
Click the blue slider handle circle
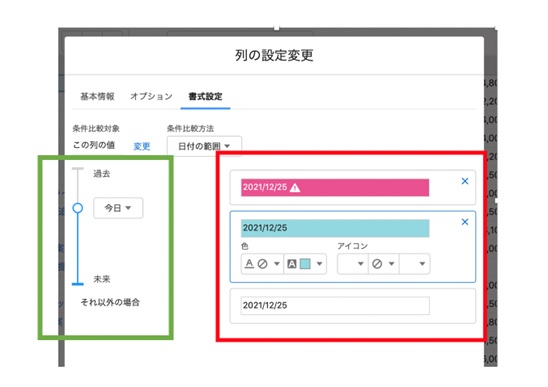point(78,208)
